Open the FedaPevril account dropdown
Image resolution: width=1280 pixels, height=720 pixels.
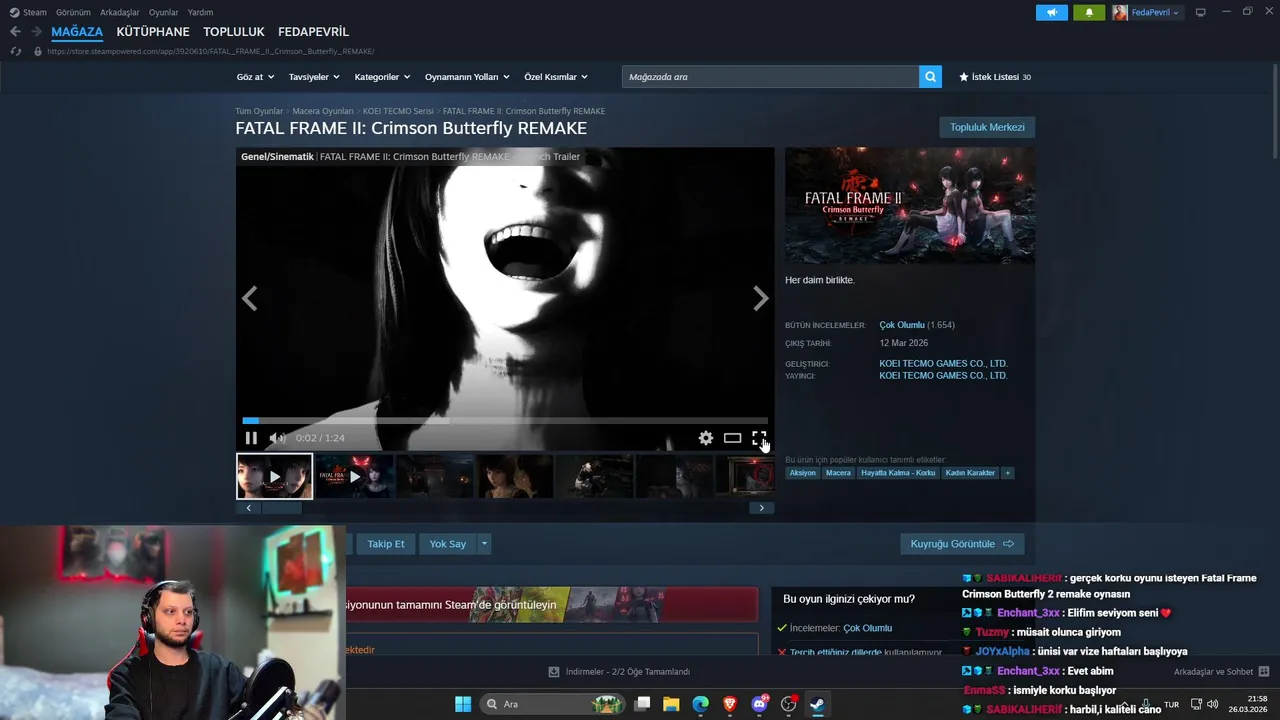tap(1147, 12)
